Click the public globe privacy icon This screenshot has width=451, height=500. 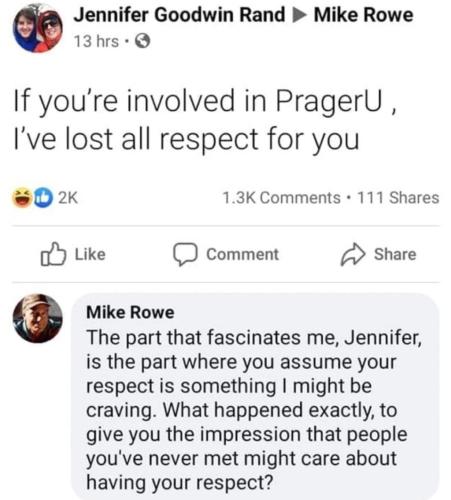coord(142,42)
